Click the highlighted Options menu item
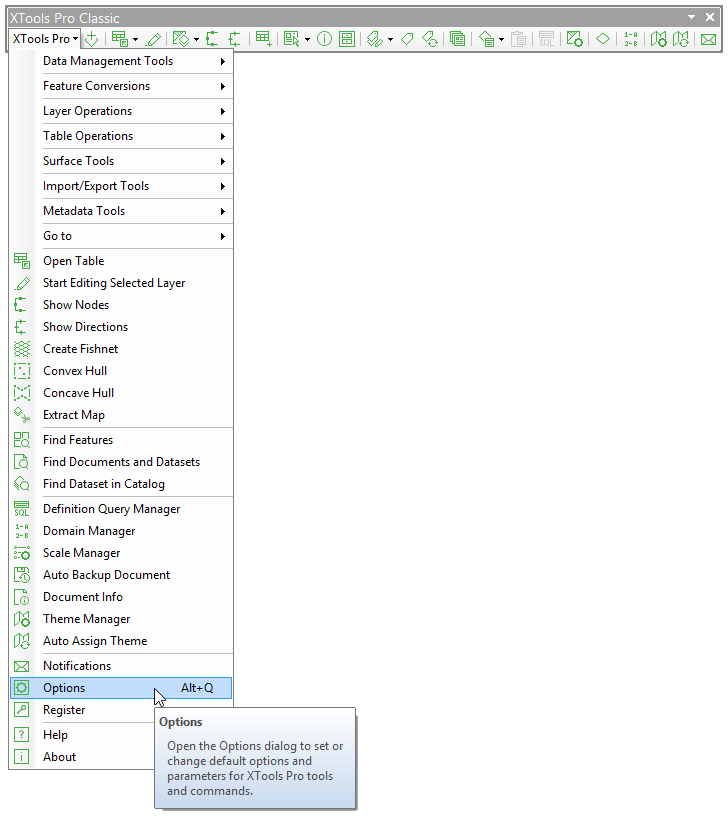Image resolution: width=728 pixels, height=818 pixels. [121, 688]
